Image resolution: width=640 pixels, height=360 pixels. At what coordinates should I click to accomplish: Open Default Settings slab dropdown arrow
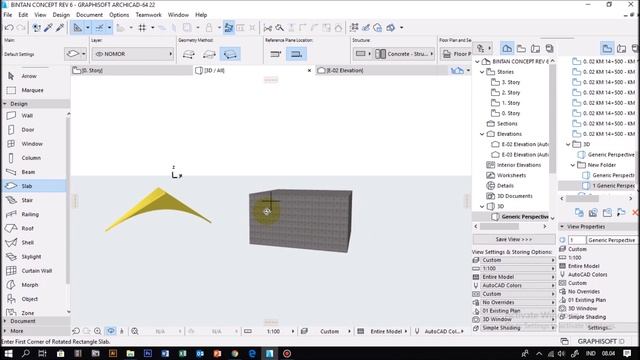pyautogui.click(x=84, y=54)
